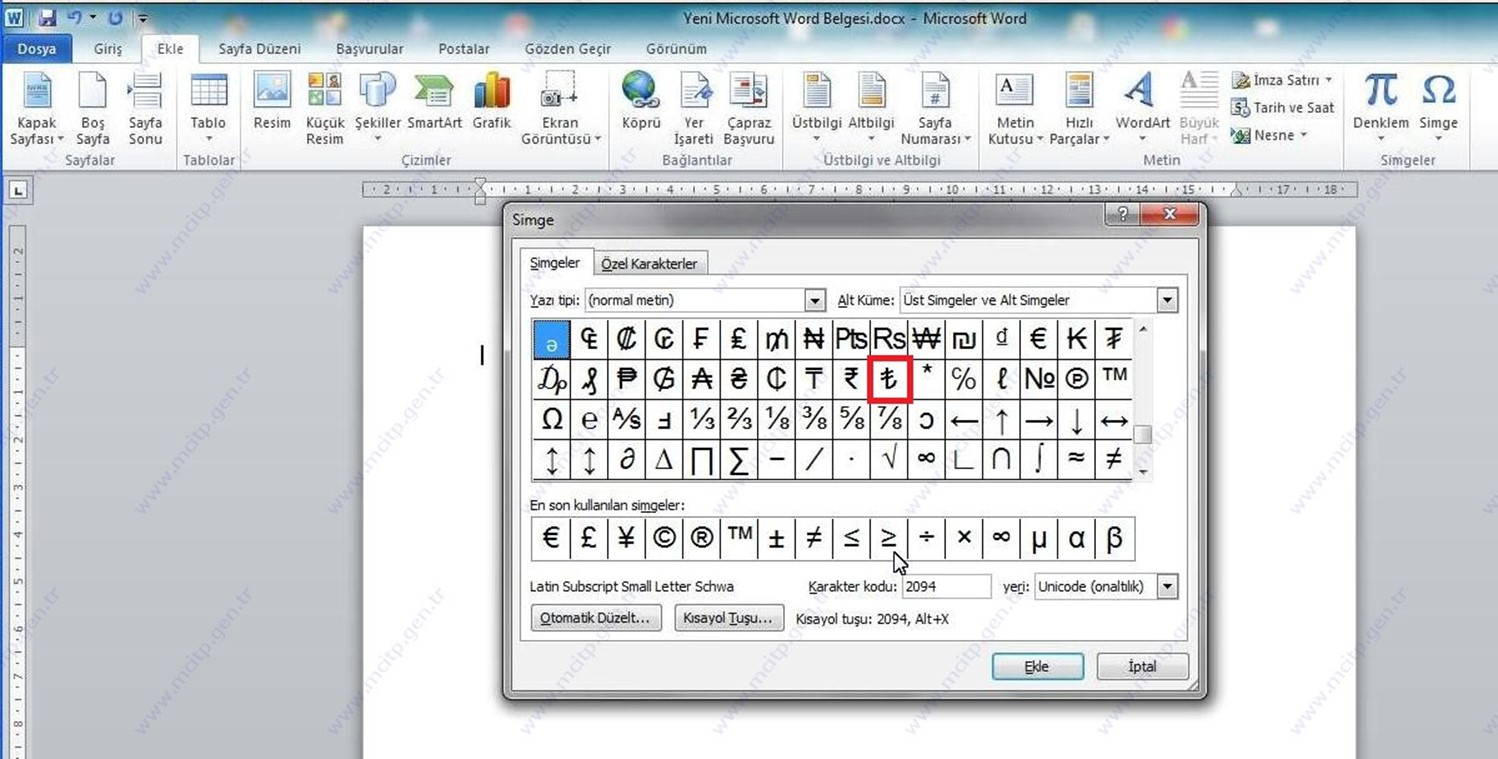Select the Turkish Lira symbol
The width and height of the screenshot is (1498, 759).
(889, 379)
